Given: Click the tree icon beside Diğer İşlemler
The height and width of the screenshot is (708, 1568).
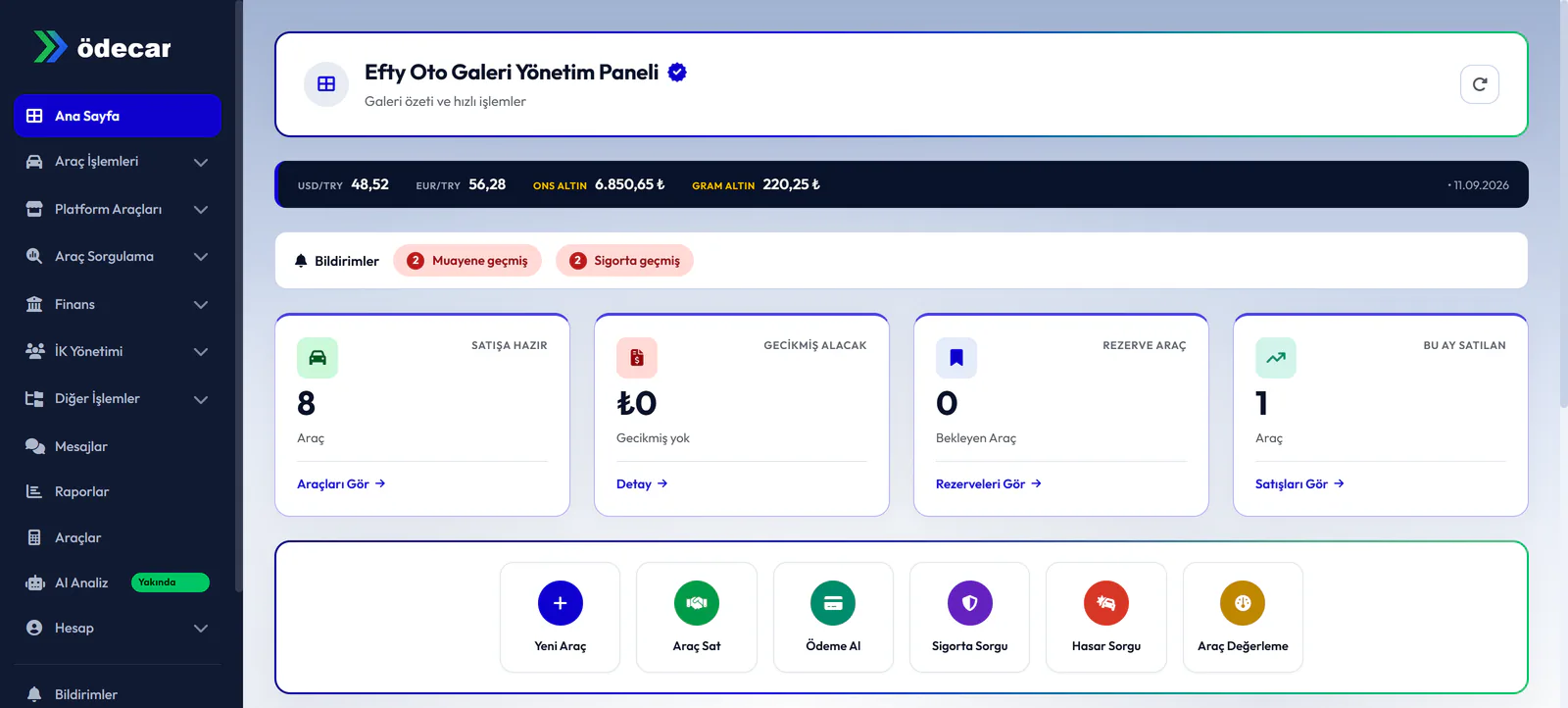Looking at the screenshot, I should (x=34, y=399).
